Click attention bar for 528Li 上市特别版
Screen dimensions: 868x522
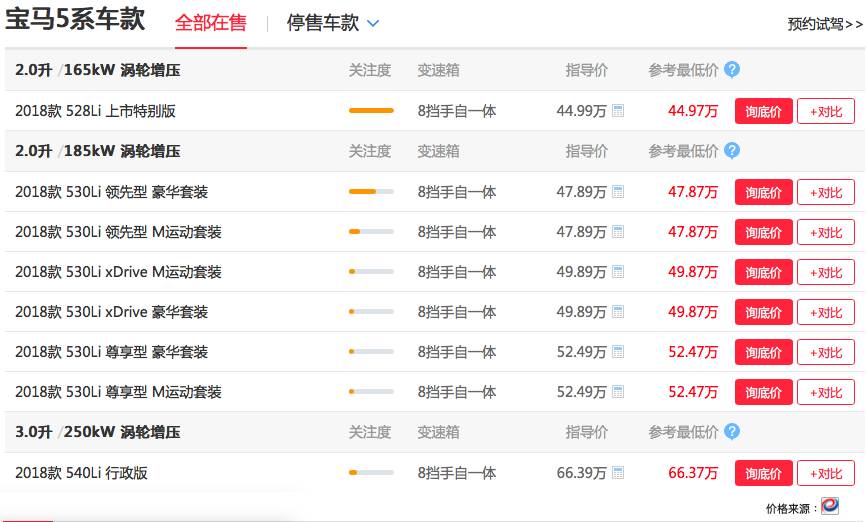[x=371, y=111]
